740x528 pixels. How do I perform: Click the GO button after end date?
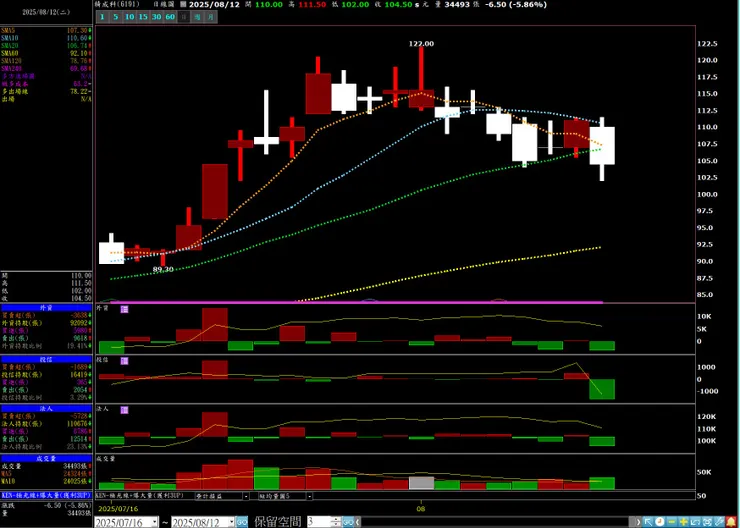tap(242, 522)
